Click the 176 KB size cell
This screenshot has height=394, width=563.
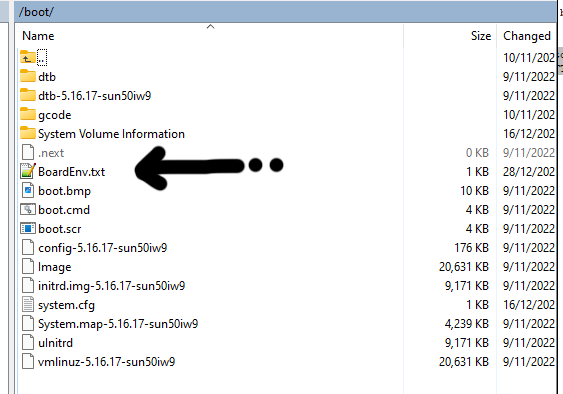471,248
